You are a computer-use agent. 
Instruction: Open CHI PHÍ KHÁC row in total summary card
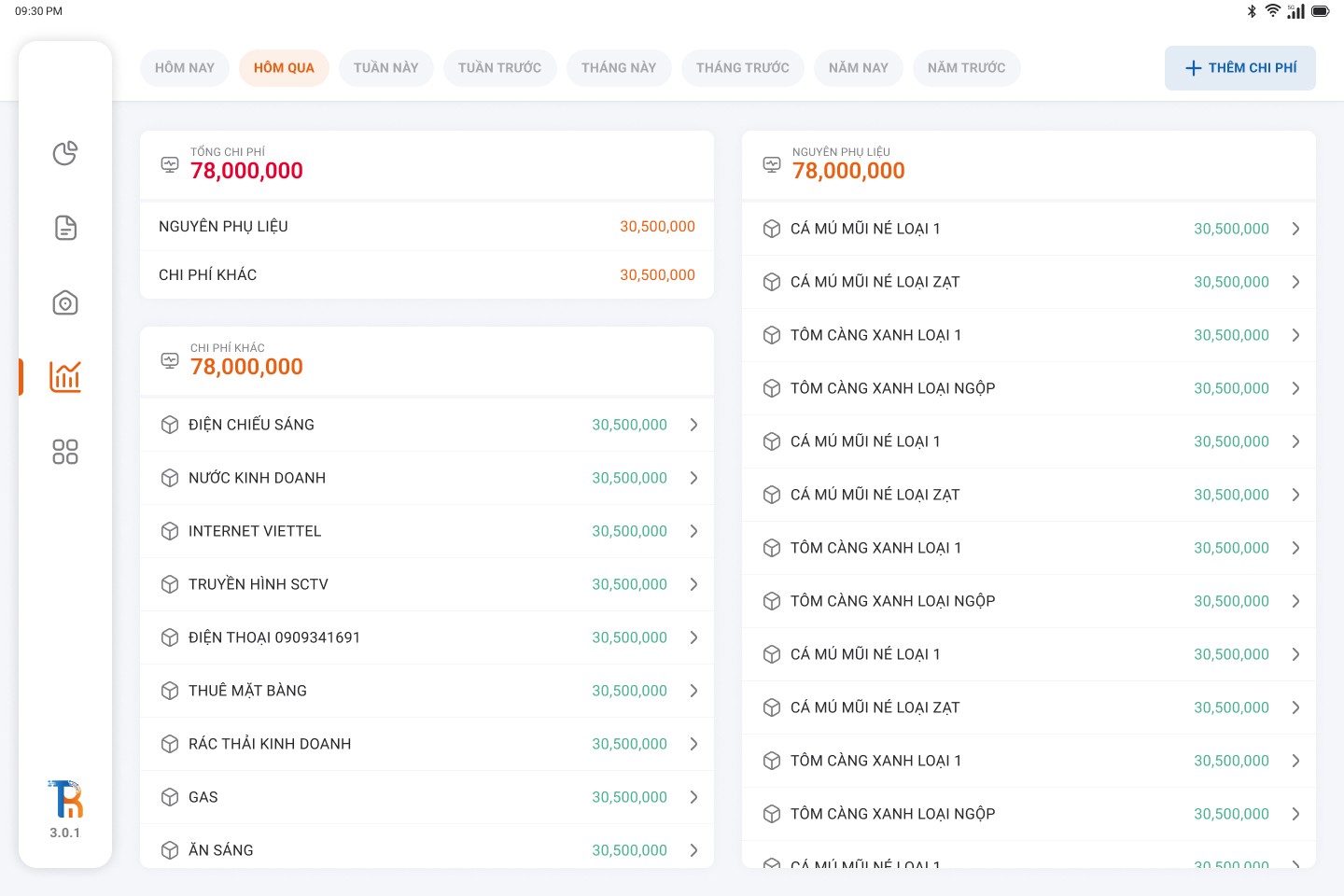(x=427, y=275)
